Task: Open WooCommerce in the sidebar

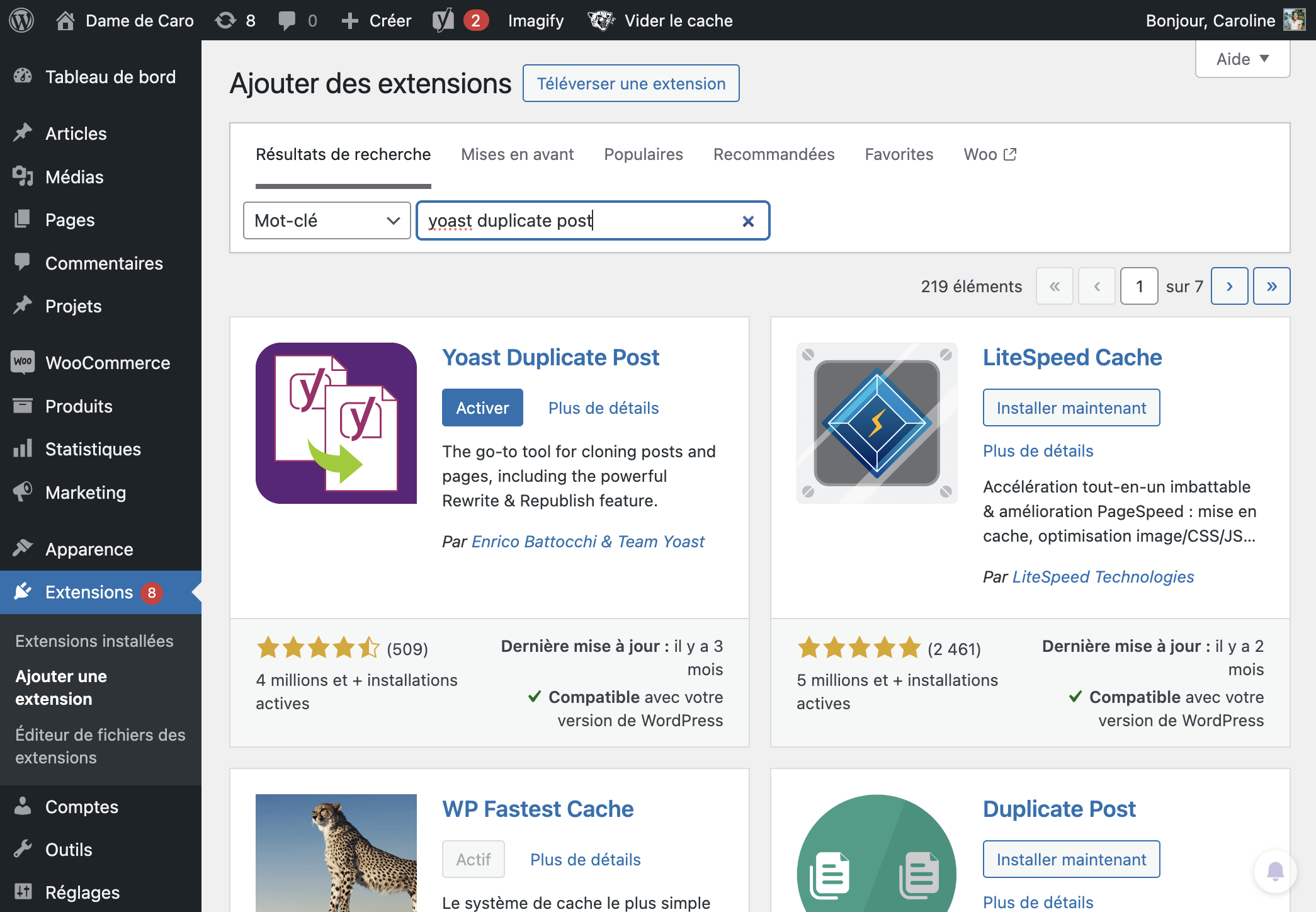Action: coord(101,363)
